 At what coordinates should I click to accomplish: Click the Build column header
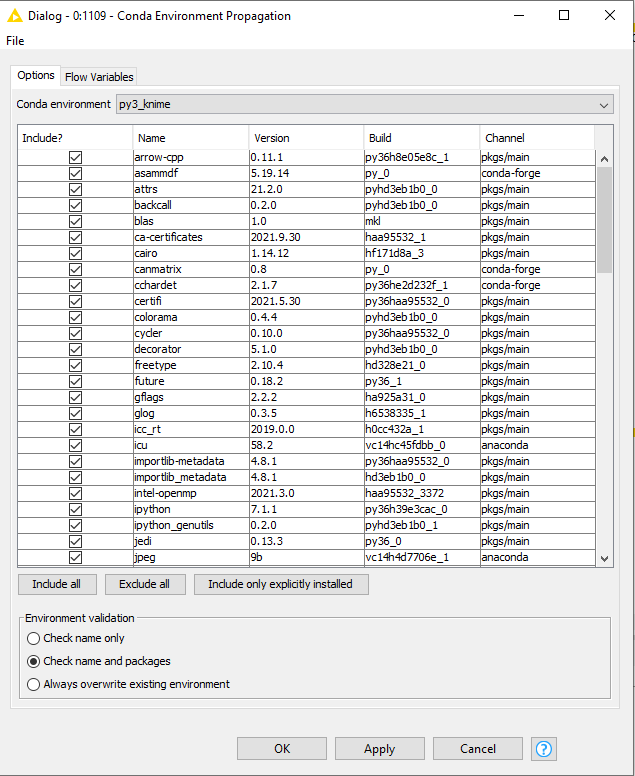coord(422,138)
